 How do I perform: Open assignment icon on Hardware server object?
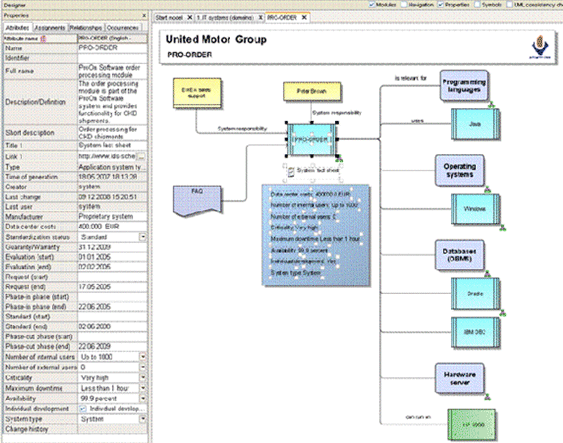point(487,397)
